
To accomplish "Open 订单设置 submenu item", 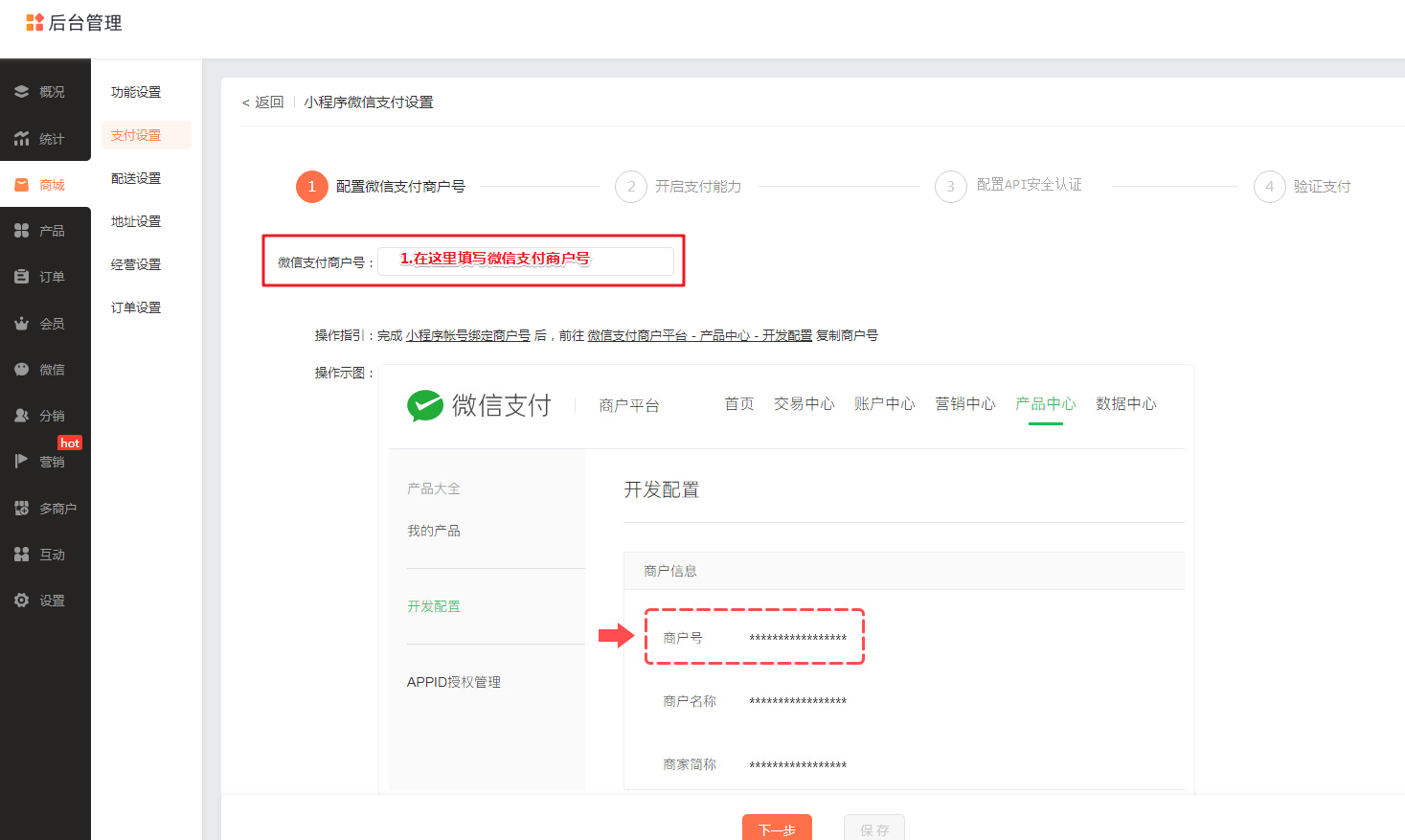I will coord(136,307).
